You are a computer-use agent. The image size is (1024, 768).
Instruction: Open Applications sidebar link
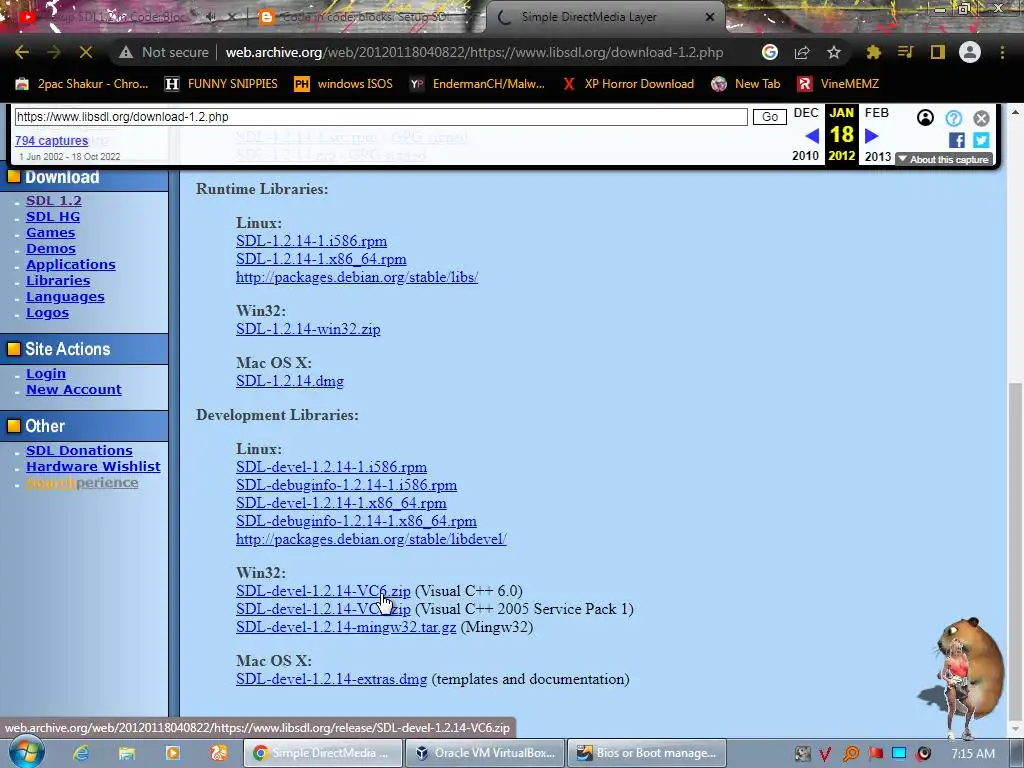click(x=71, y=264)
